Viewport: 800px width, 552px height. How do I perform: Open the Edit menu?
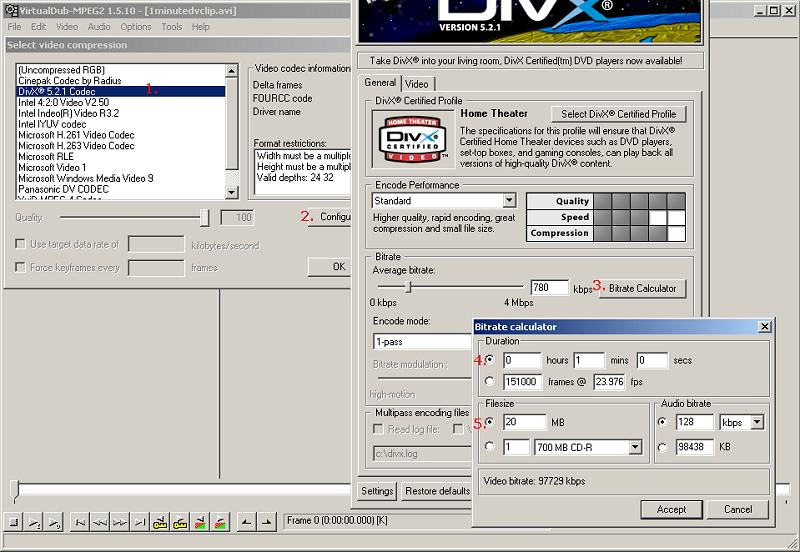[x=38, y=27]
